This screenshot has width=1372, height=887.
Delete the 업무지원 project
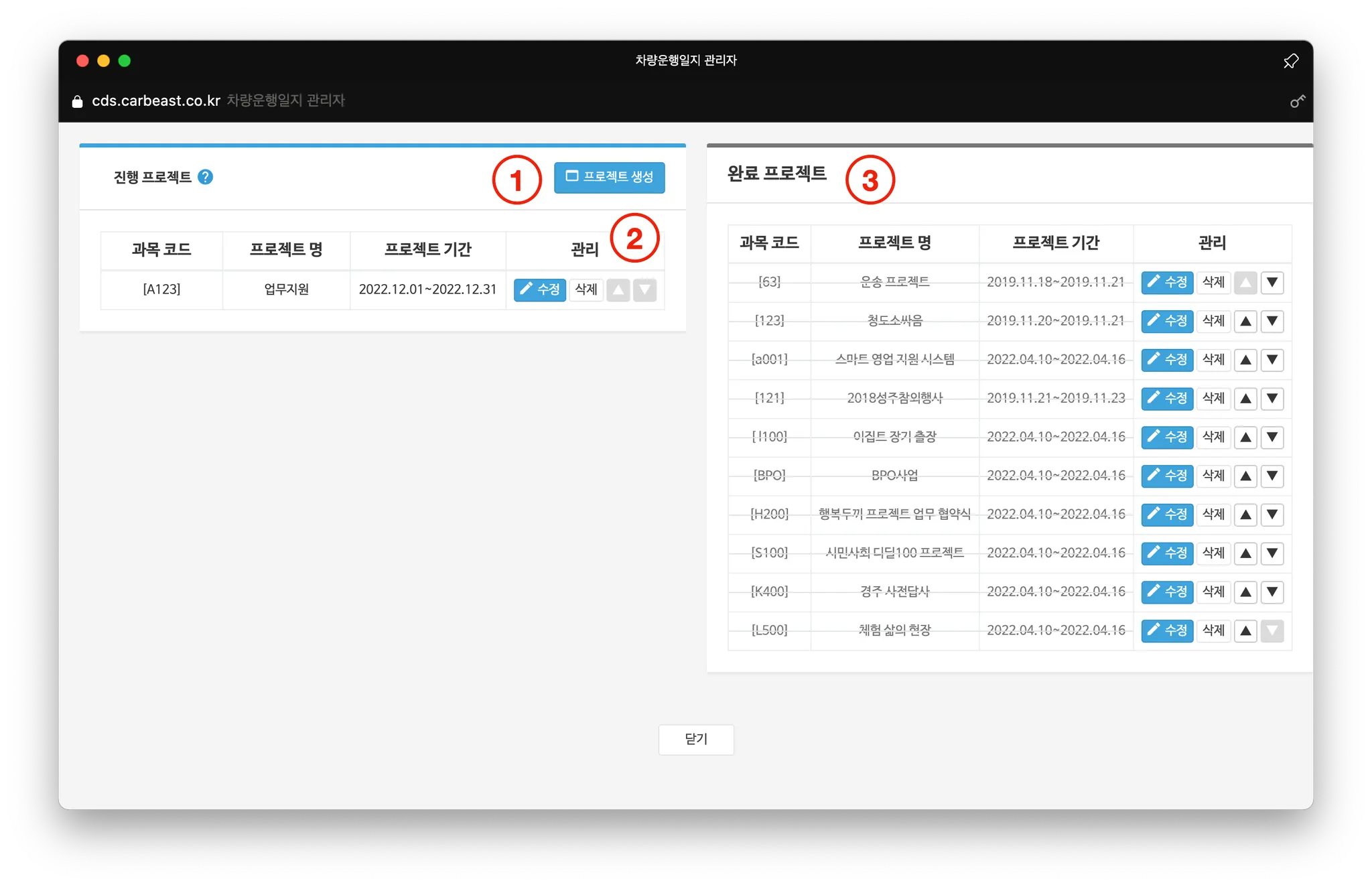pos(586,289)
